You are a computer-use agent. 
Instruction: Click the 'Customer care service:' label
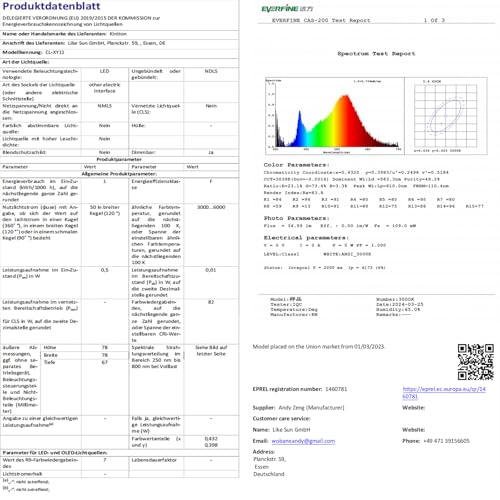pyautogui.click(x=281, y=418)
